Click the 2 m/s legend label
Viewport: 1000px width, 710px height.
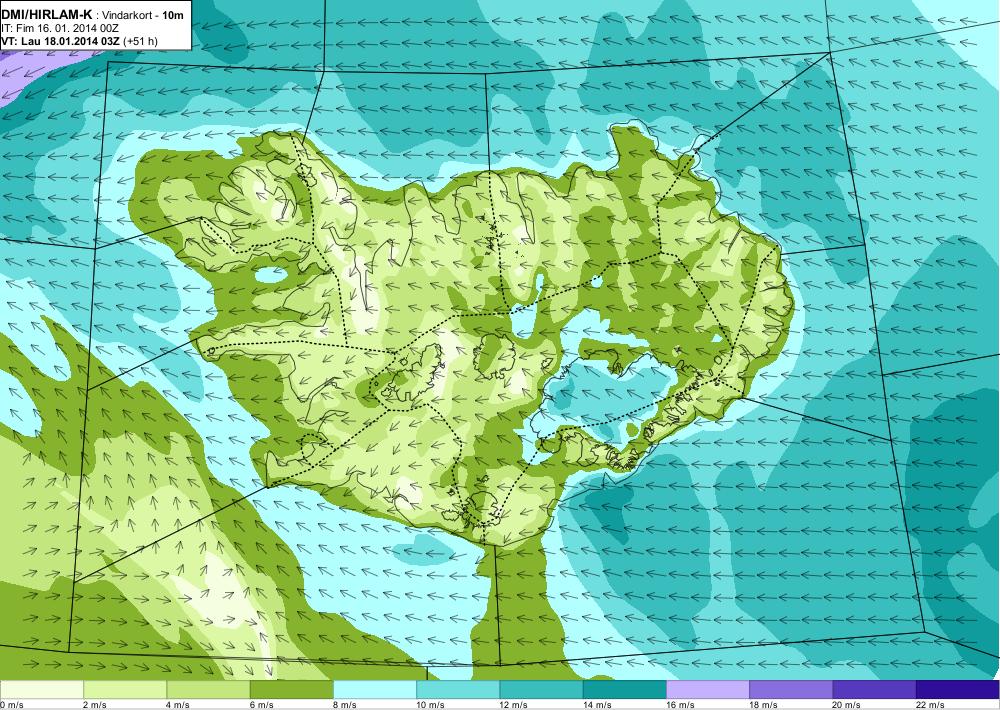click(95, 705)
